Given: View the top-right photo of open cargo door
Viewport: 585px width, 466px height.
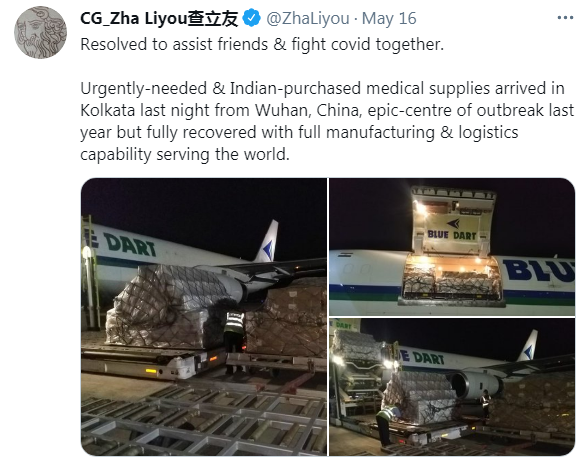Looking at the screenshot, I should (x=452, y=247).
